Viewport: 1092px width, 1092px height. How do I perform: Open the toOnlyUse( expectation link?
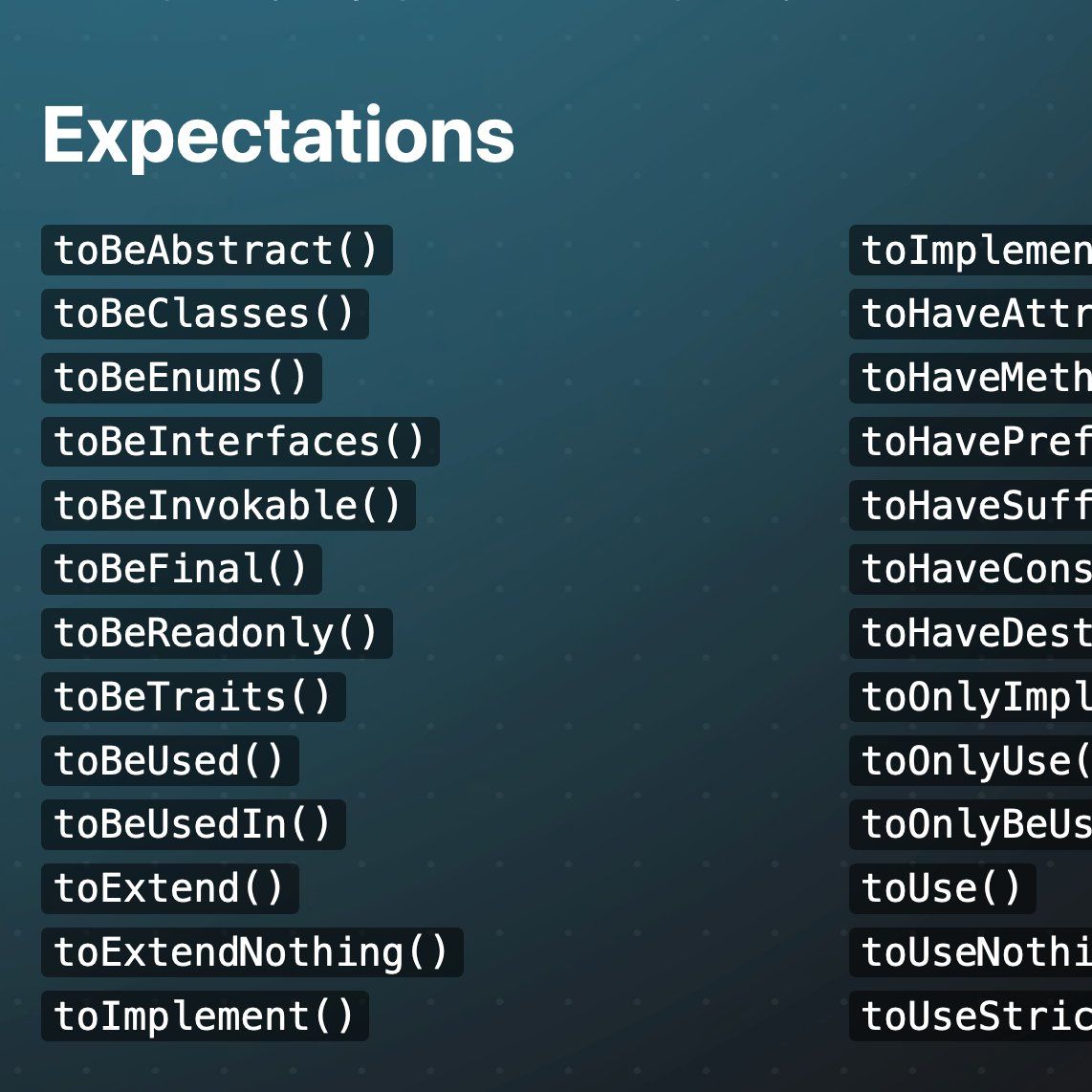[971, 760]
